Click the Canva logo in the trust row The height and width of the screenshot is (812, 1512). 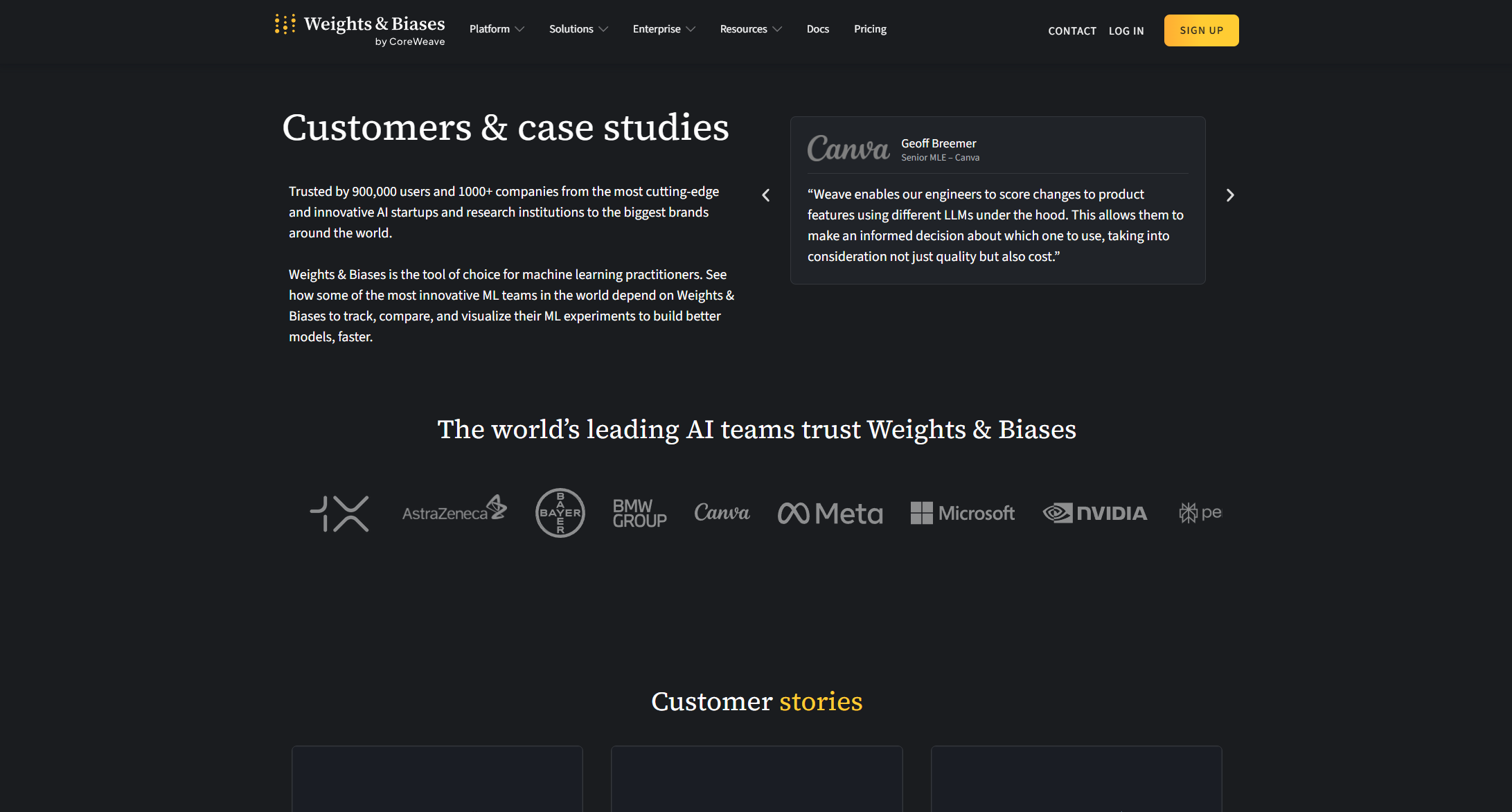[722, 512]
